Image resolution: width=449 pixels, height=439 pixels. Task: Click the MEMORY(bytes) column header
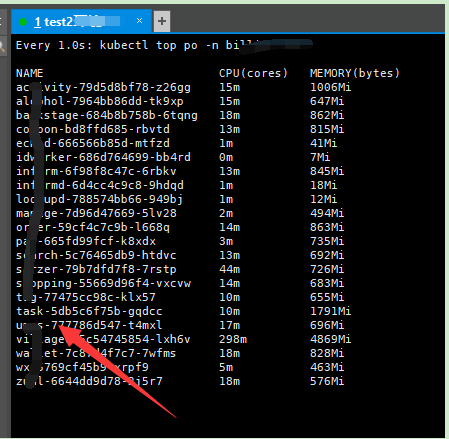click(355, 73)
